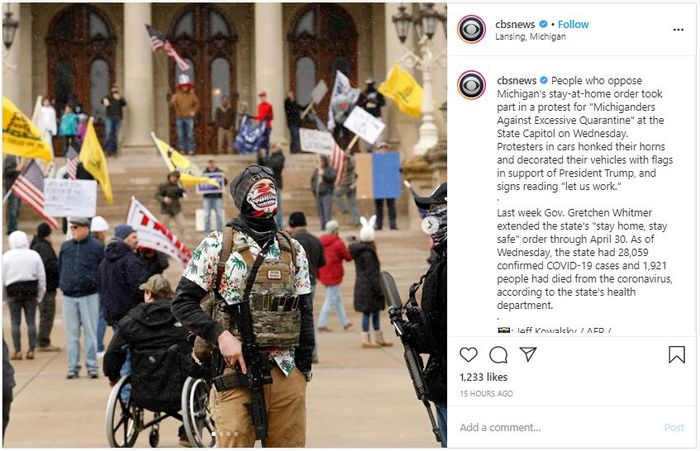Screen dimensions: 700x451
Task: Click the carousel dot indicators on photo
Action: pos(225,434)
